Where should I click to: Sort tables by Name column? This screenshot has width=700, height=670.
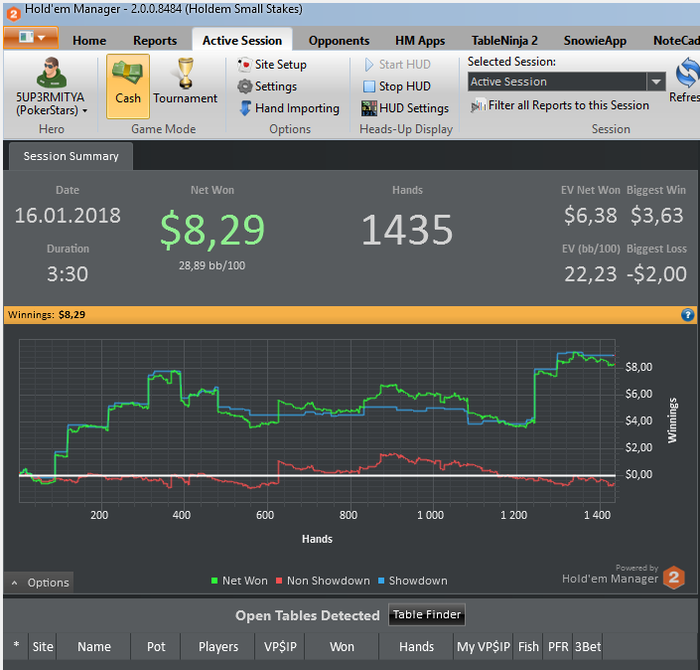(94, 646)
